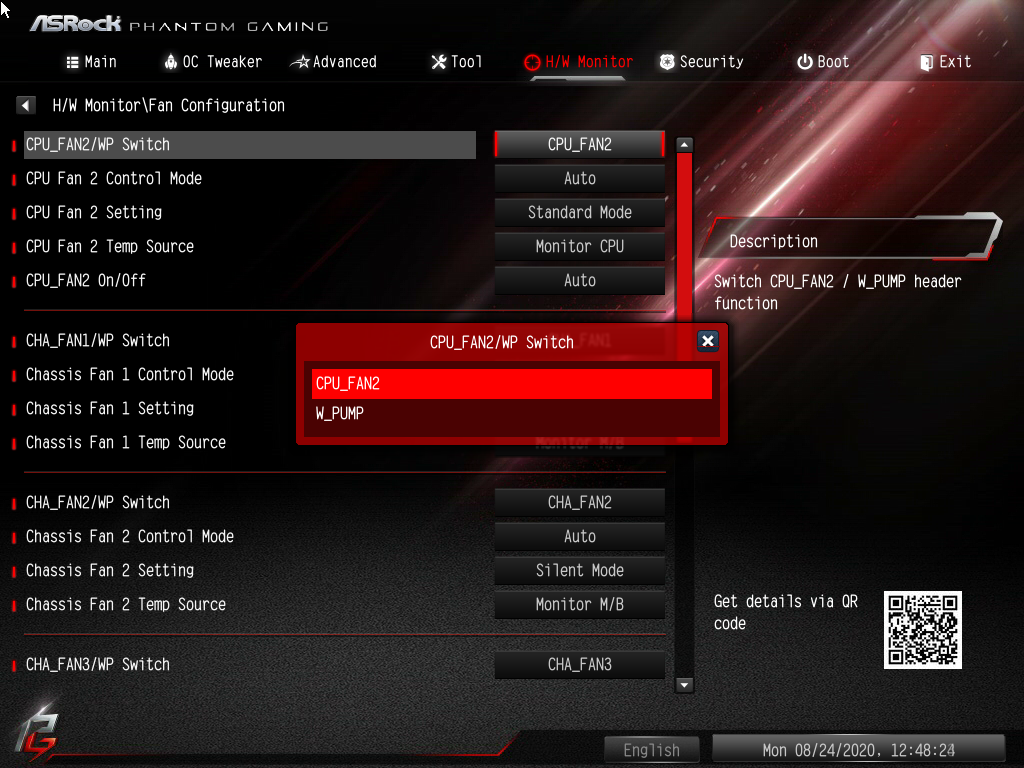Open Chassis Fan 2 Setting Silent Mode dropdown
Screen dimensions: 1024x768
580,570
